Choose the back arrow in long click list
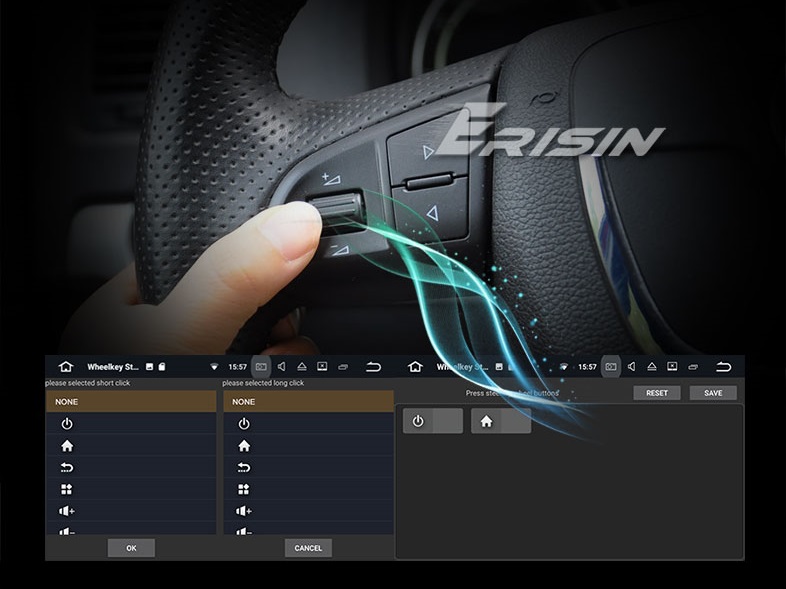786x589 pixels. (x=243, y=468)
